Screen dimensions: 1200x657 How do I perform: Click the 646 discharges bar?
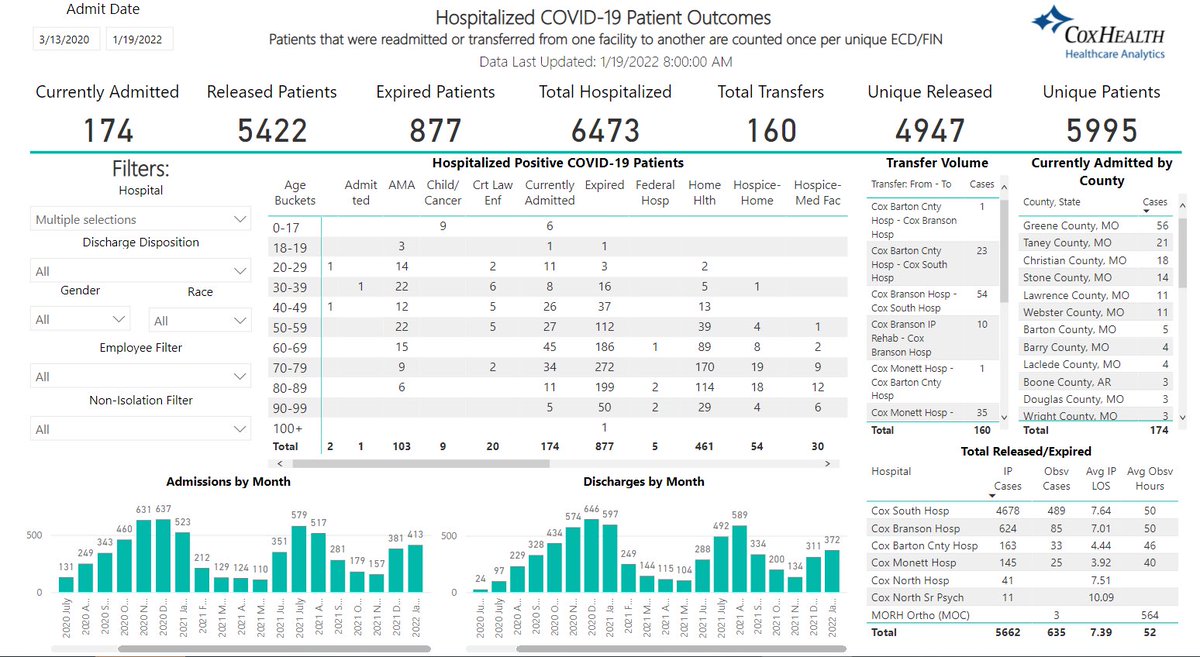(x=590, y=556)
